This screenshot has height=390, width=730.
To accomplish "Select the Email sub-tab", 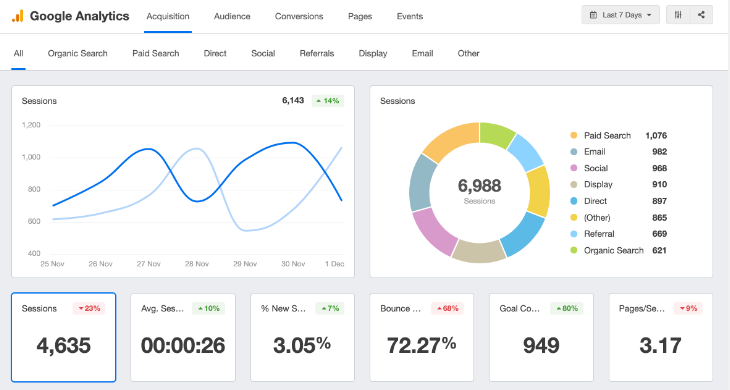I will point(422,54).
